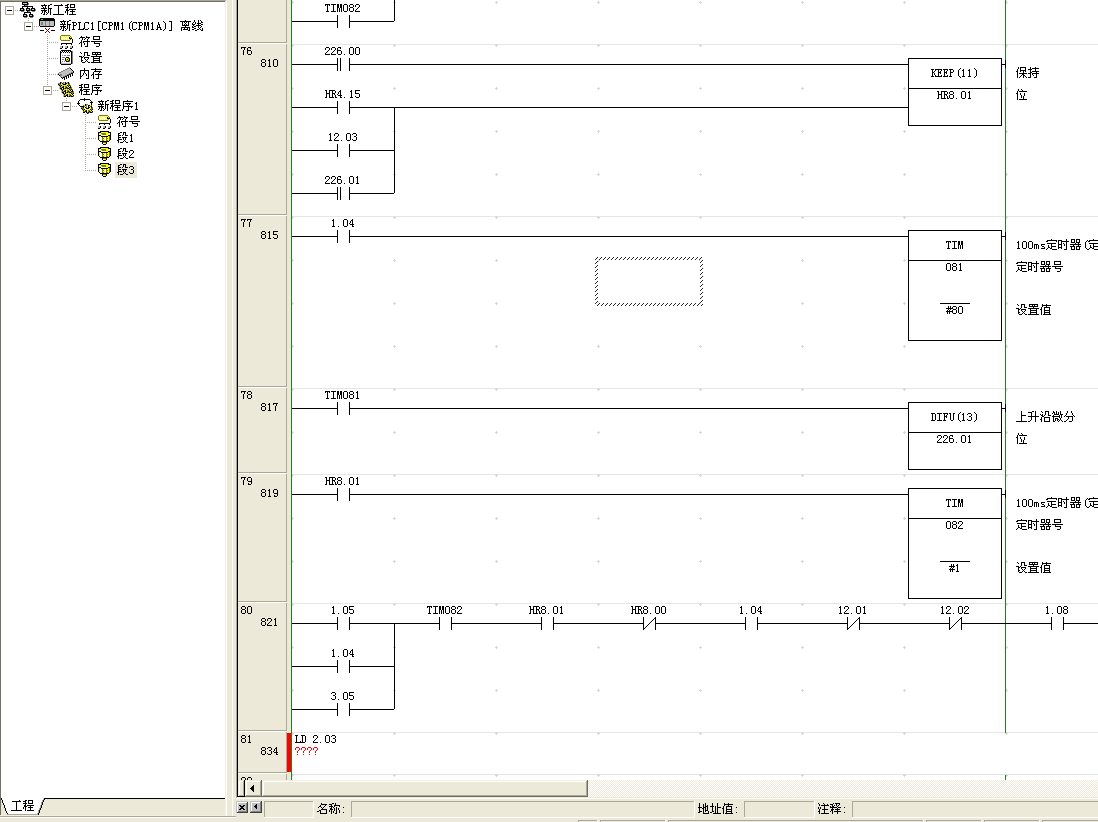Click the horizontal scrollbar left arrow
Screen dimensions: 1098x822
252,788
